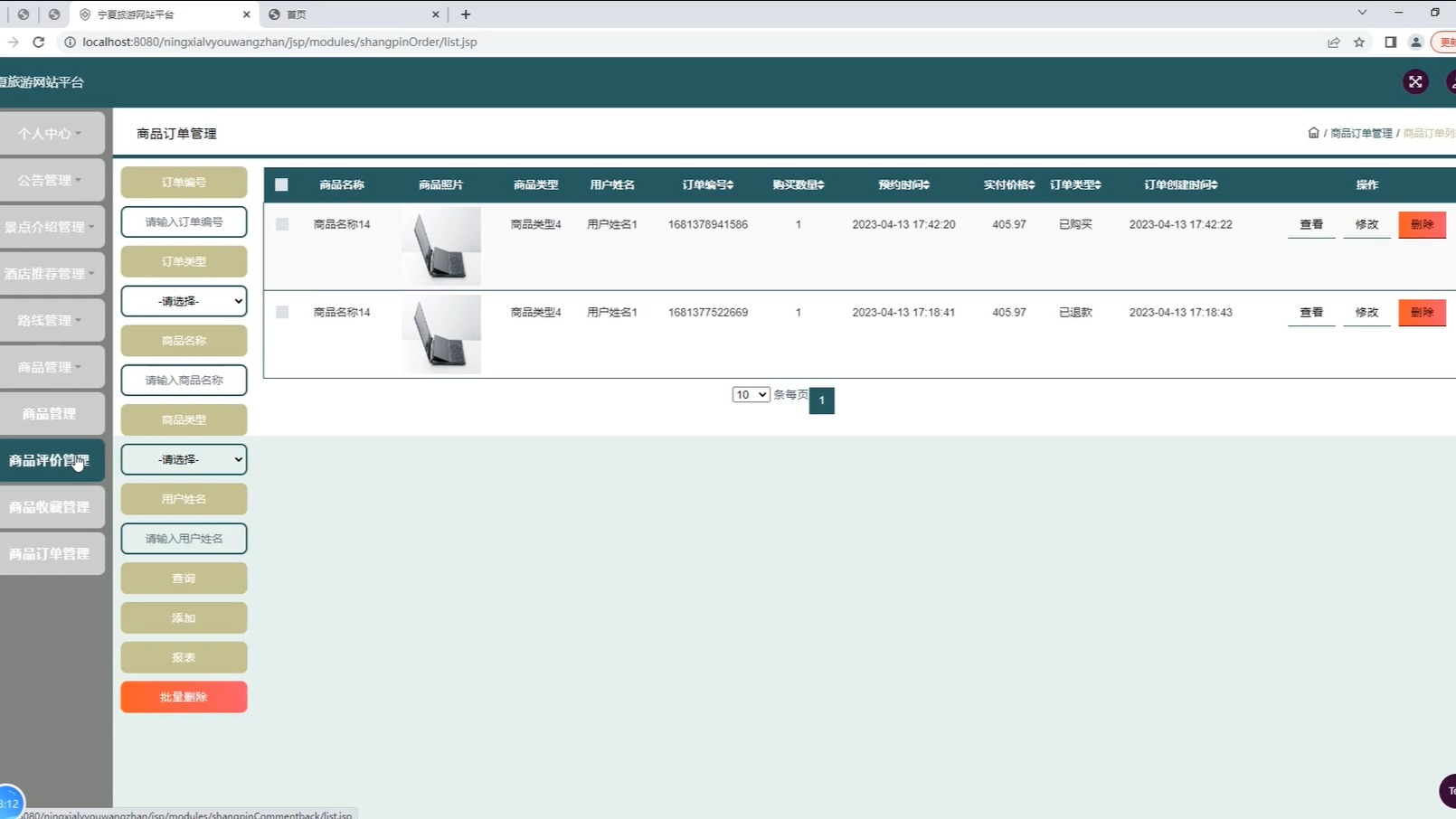The width and height of the screenshot is (1456, 819).
Task: Expand the 酒店推荐管理 sidebar menu
Action: 51,274
